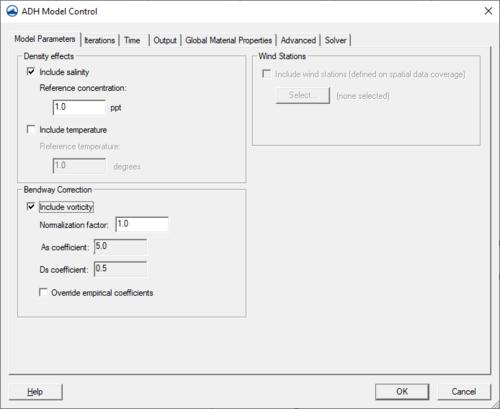Open the Solver tab
Image resolution: width=500 pixels, height=409 pixels.
336,40
